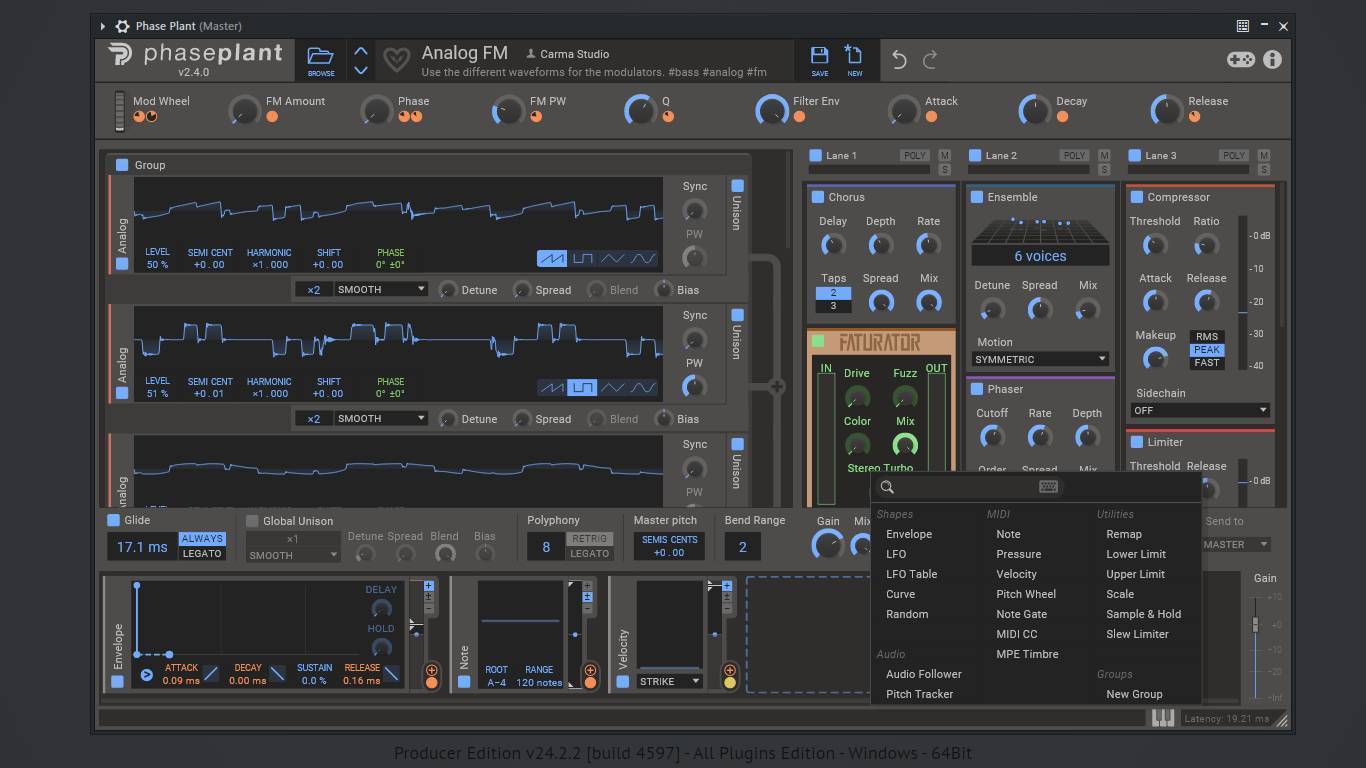Open the info icon in header

coord(1272,59)
